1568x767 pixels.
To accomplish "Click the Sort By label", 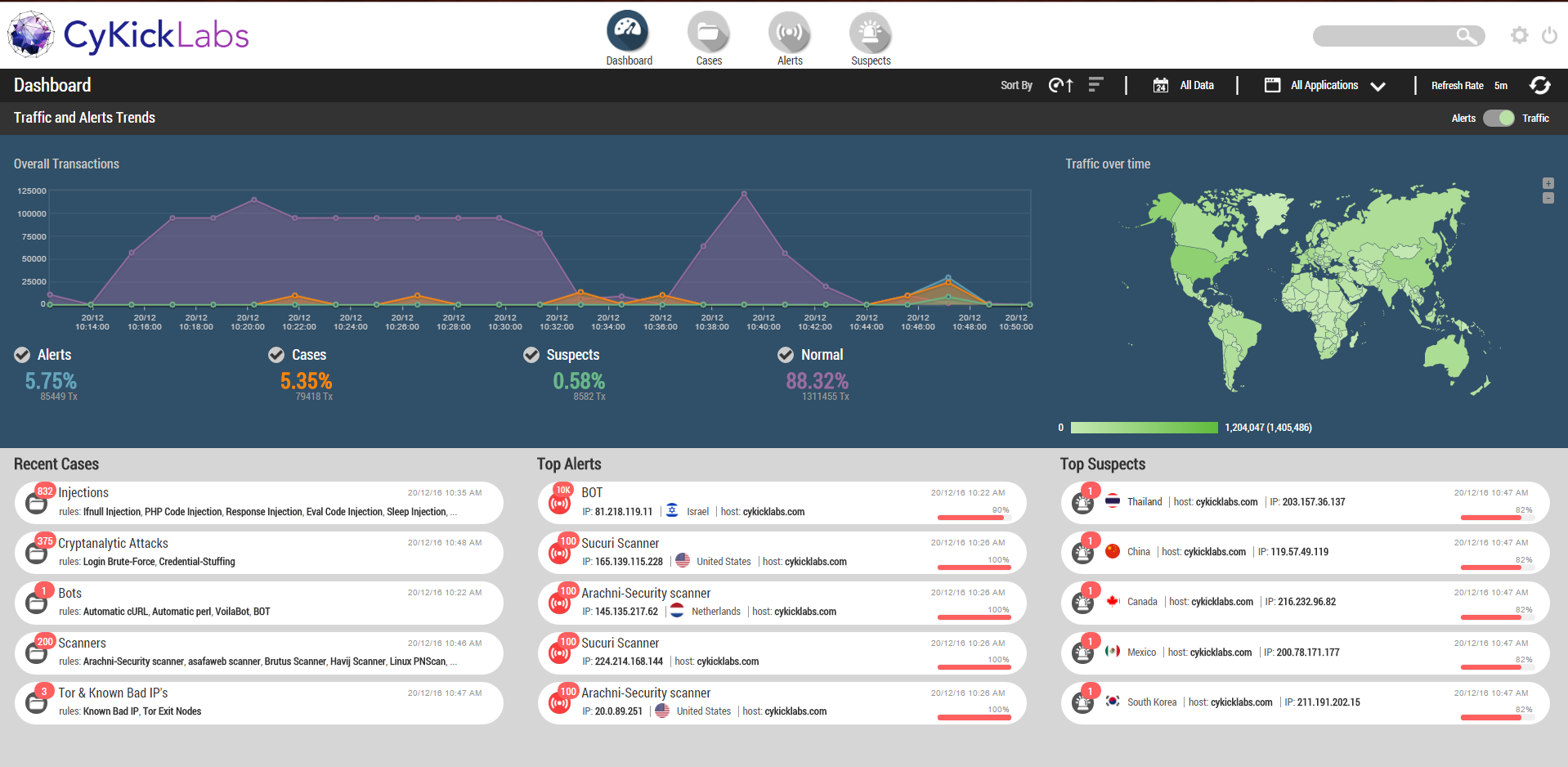I will [x=1016, y=85].
